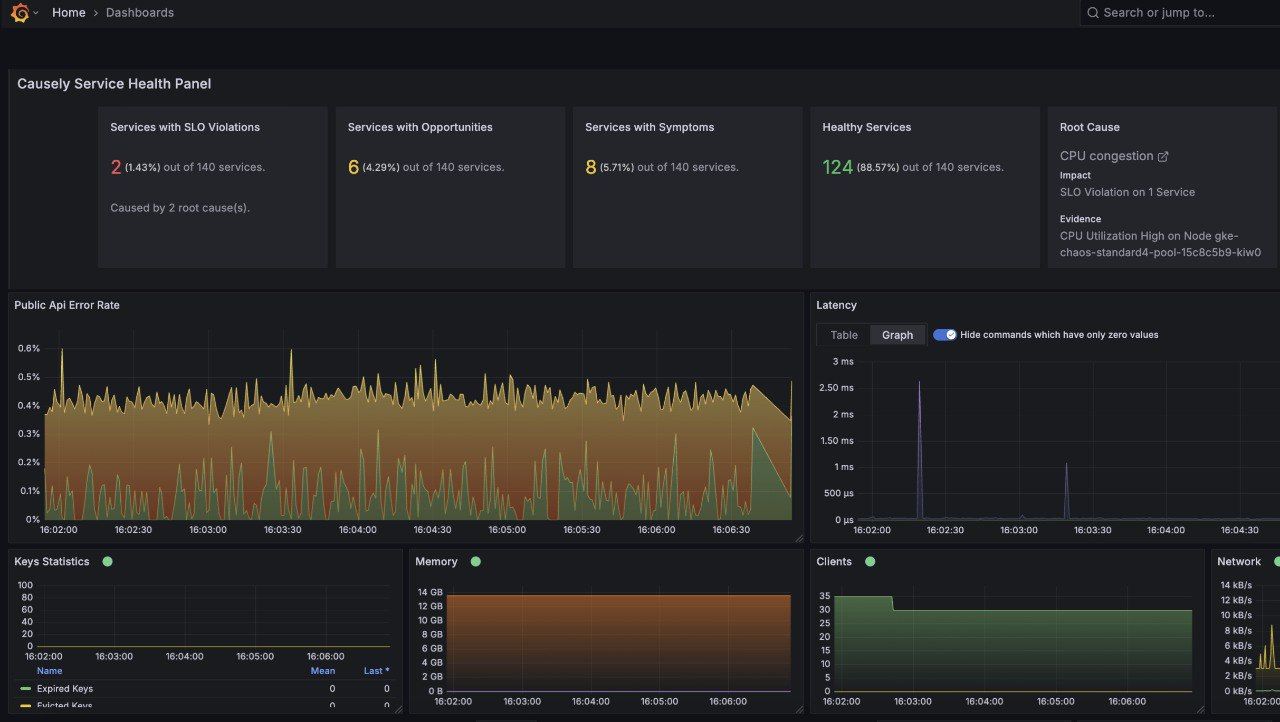Click the Home breadcrumb link

click(68, 12)
